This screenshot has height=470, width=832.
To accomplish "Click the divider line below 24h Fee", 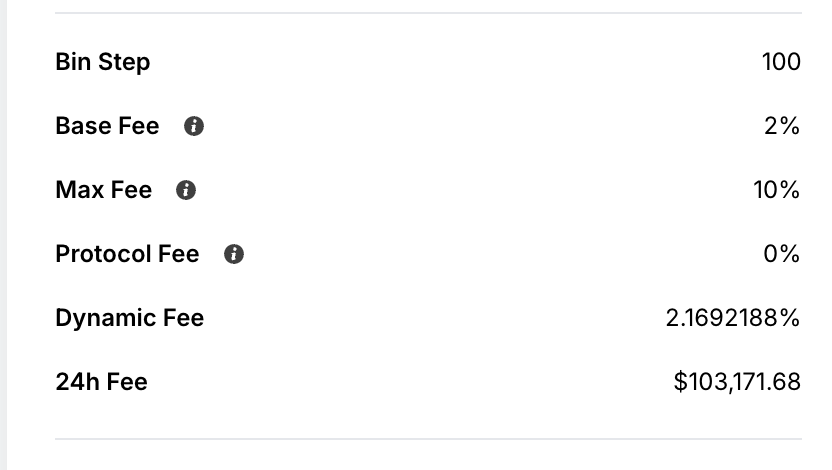I will coord(428,438).
